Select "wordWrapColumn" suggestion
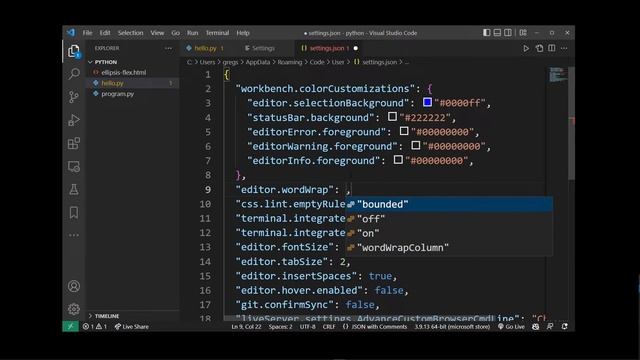Image resolution: width=640 pixels, height=360 pixels. click(449, 247)
